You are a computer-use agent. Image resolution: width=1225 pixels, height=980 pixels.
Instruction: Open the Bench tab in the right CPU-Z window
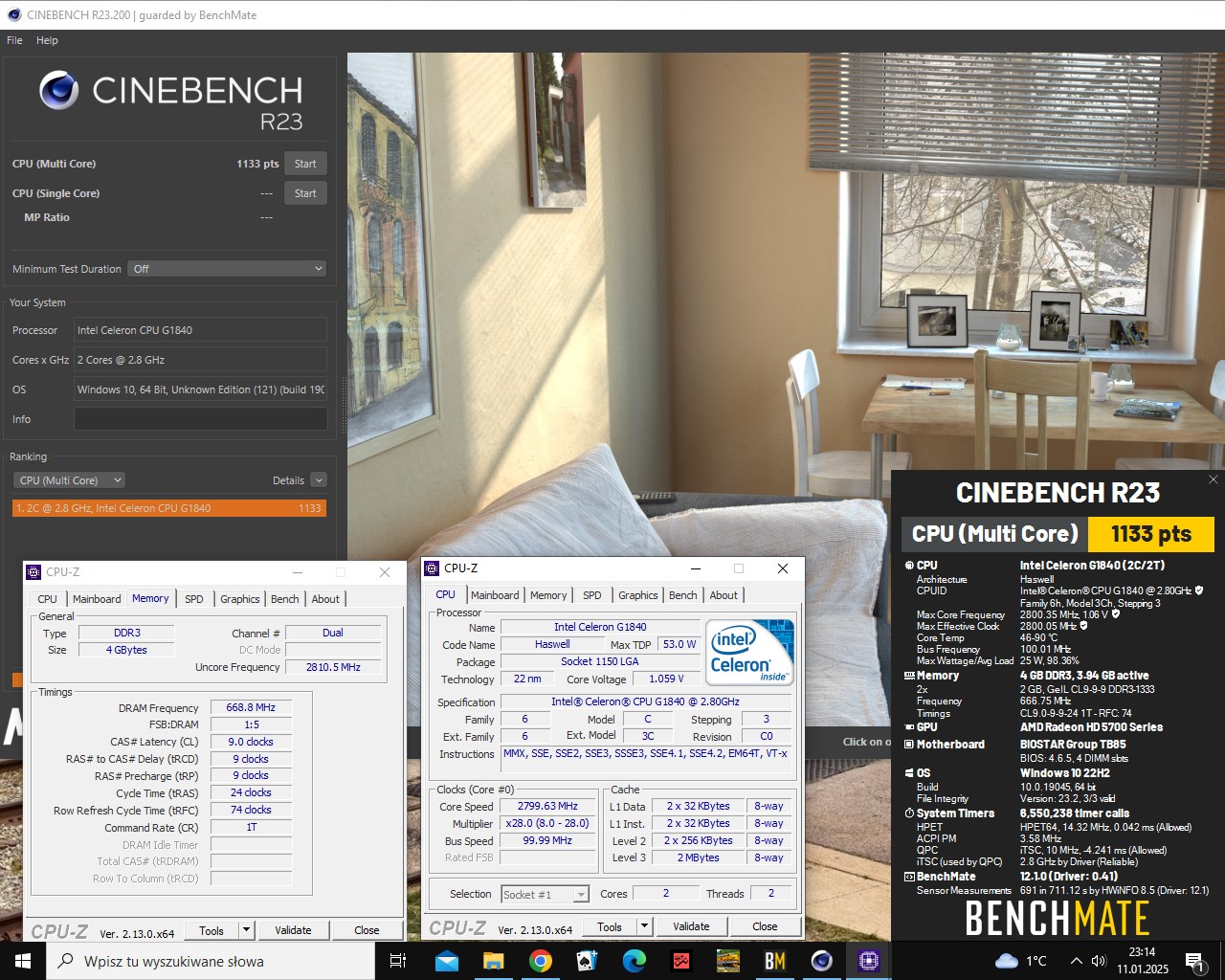point(682,595)
